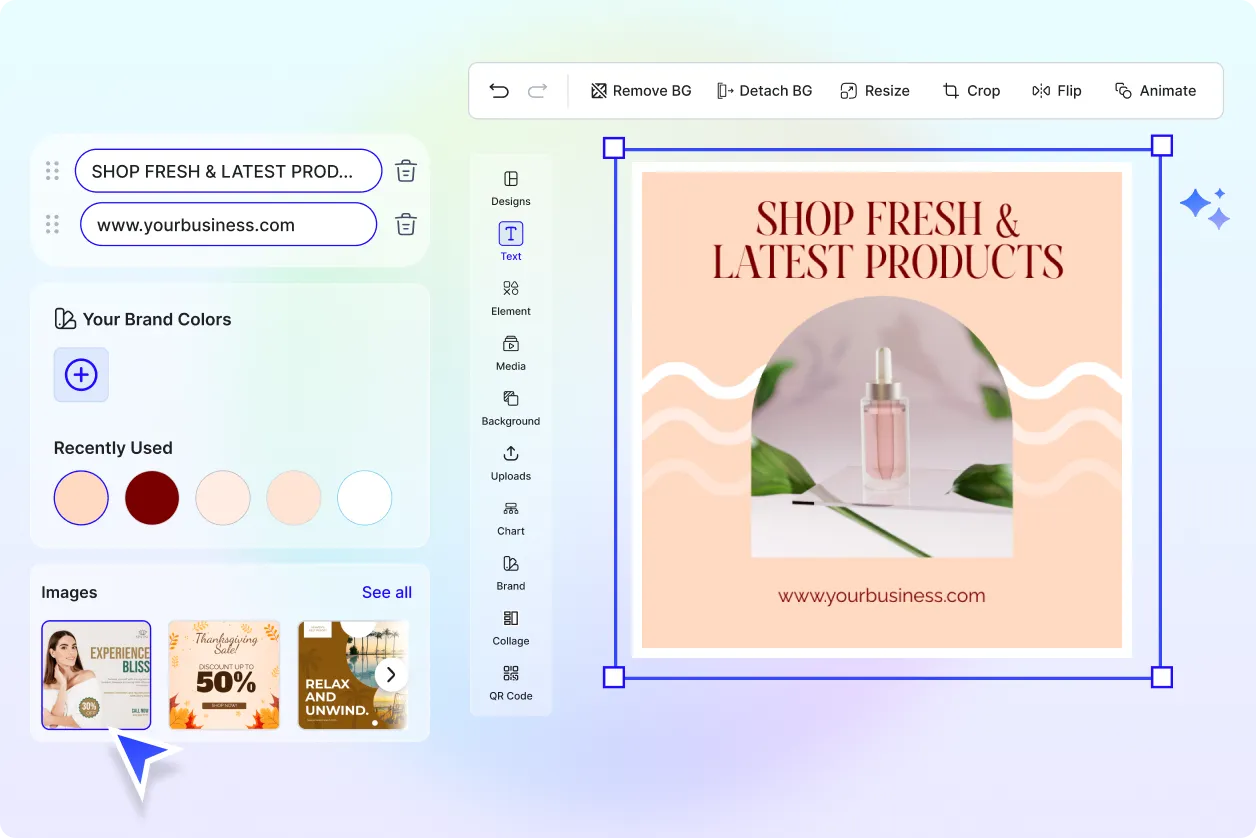Open the QR Code tool
Viewport: 1256px width, 838px height.
(x=511, y=681)
